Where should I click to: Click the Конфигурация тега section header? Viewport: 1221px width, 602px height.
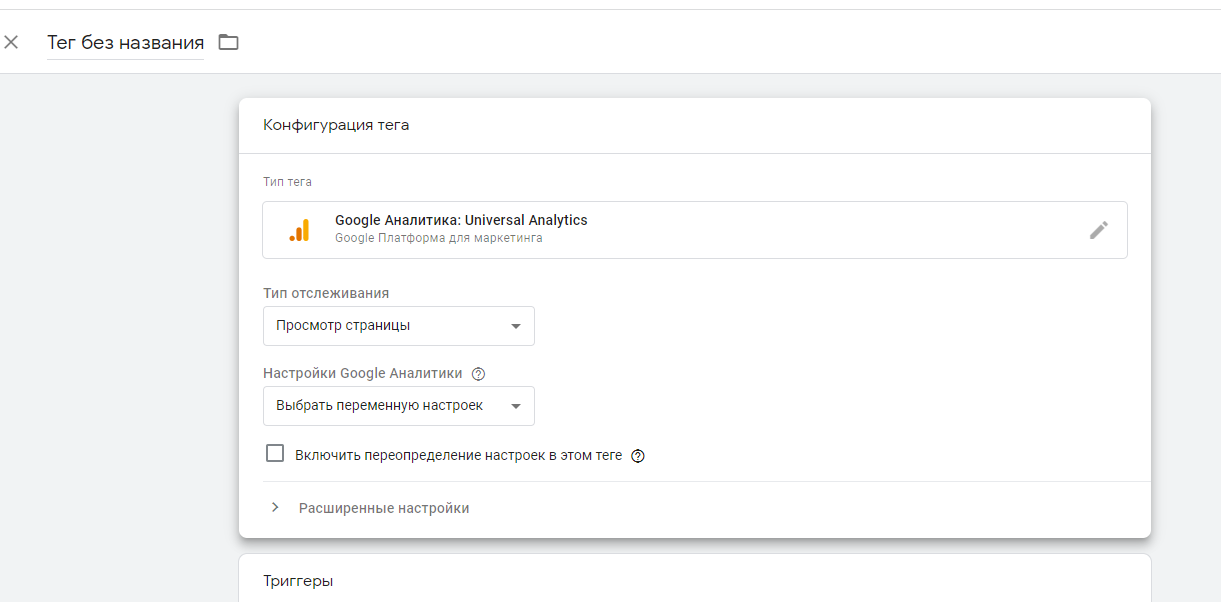point(336,125)
